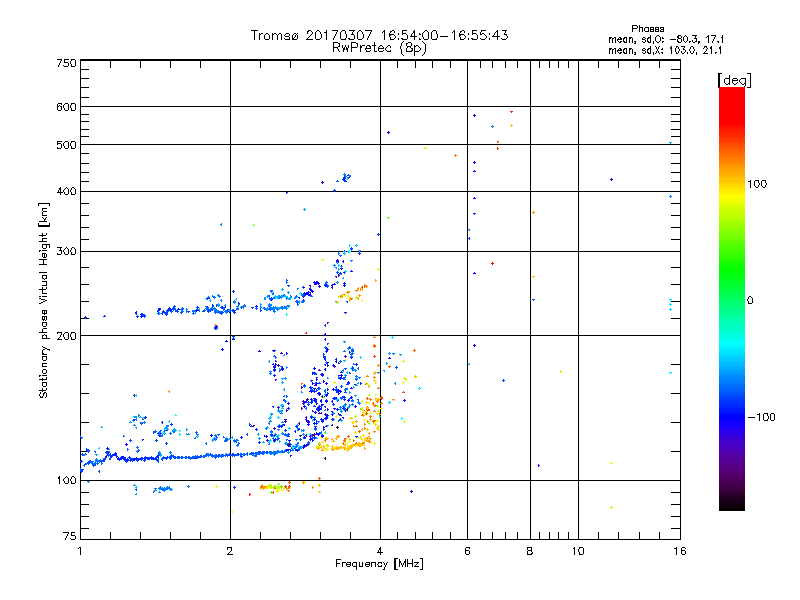Viewport: 800px width, 600px height.
Task: Click the x-axis tick label '2'
Action: [230, 551]
